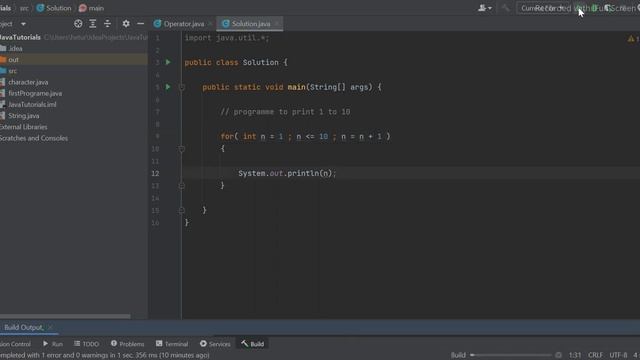Open the Run tool window
640x360 pixels.
[x=53, y=344]
